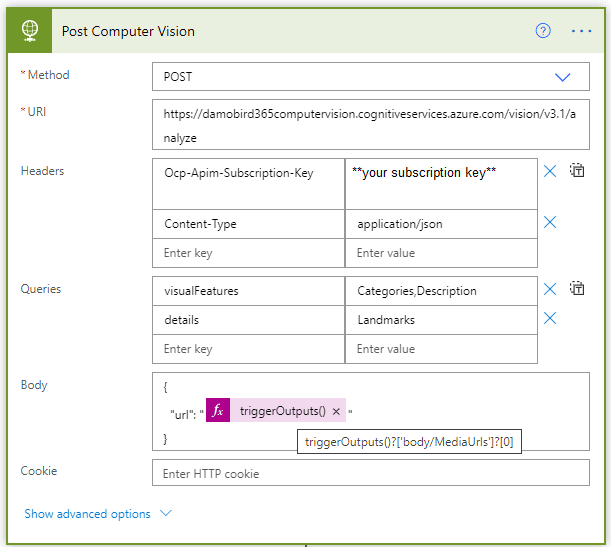Click the triggerOutputs() expression token

282,411
